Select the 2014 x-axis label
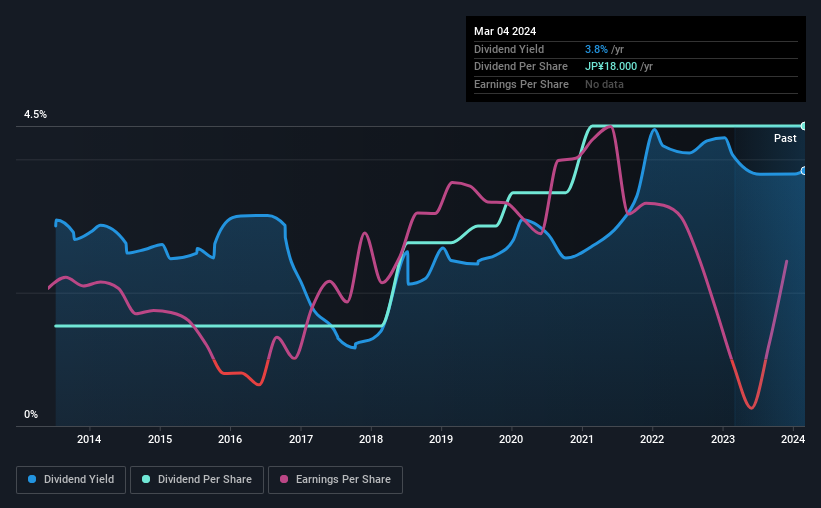The width and height of the screenshot is (821, 508). [x=89, y=439]
